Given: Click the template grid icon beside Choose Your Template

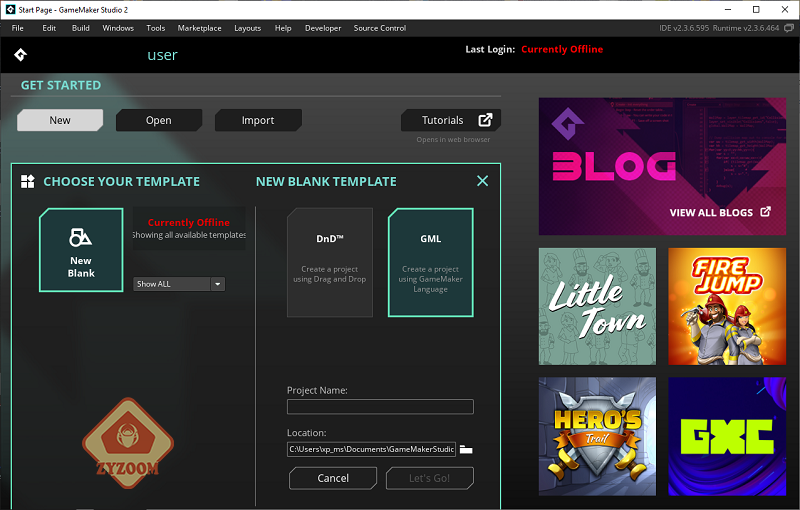Looking at the screenshot, I should point(28,182).
